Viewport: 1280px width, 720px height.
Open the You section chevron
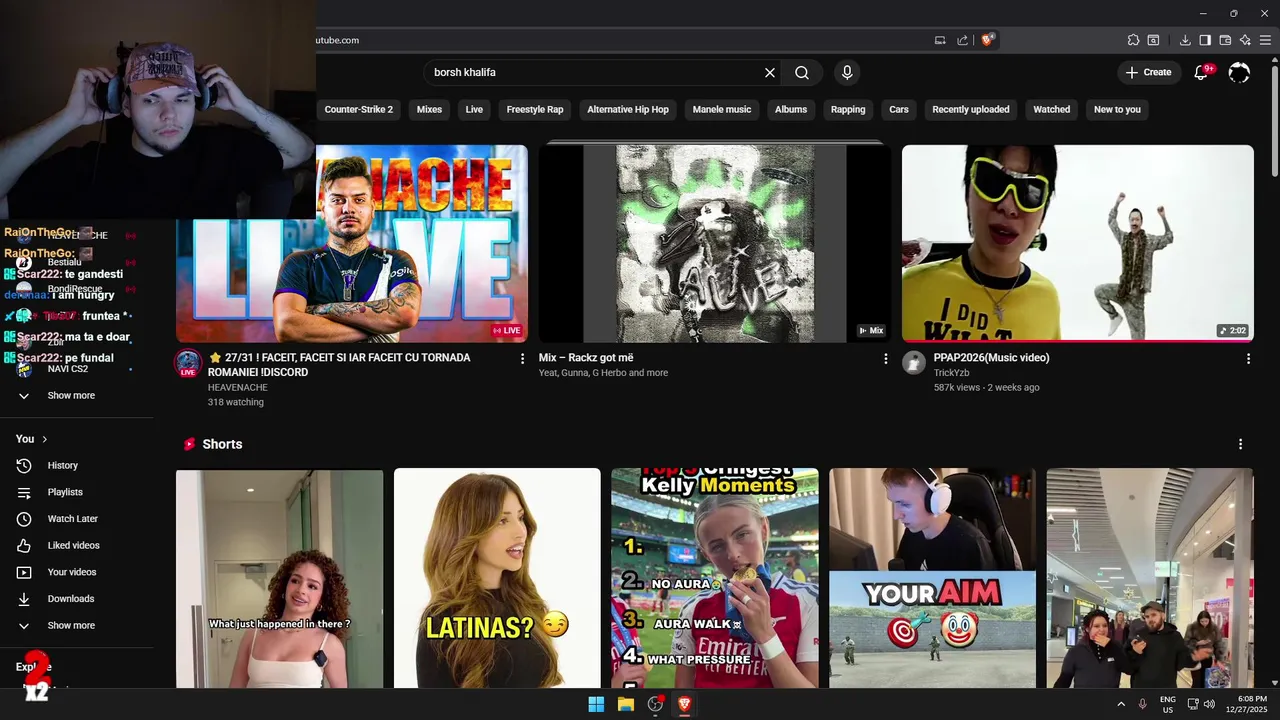45,439
